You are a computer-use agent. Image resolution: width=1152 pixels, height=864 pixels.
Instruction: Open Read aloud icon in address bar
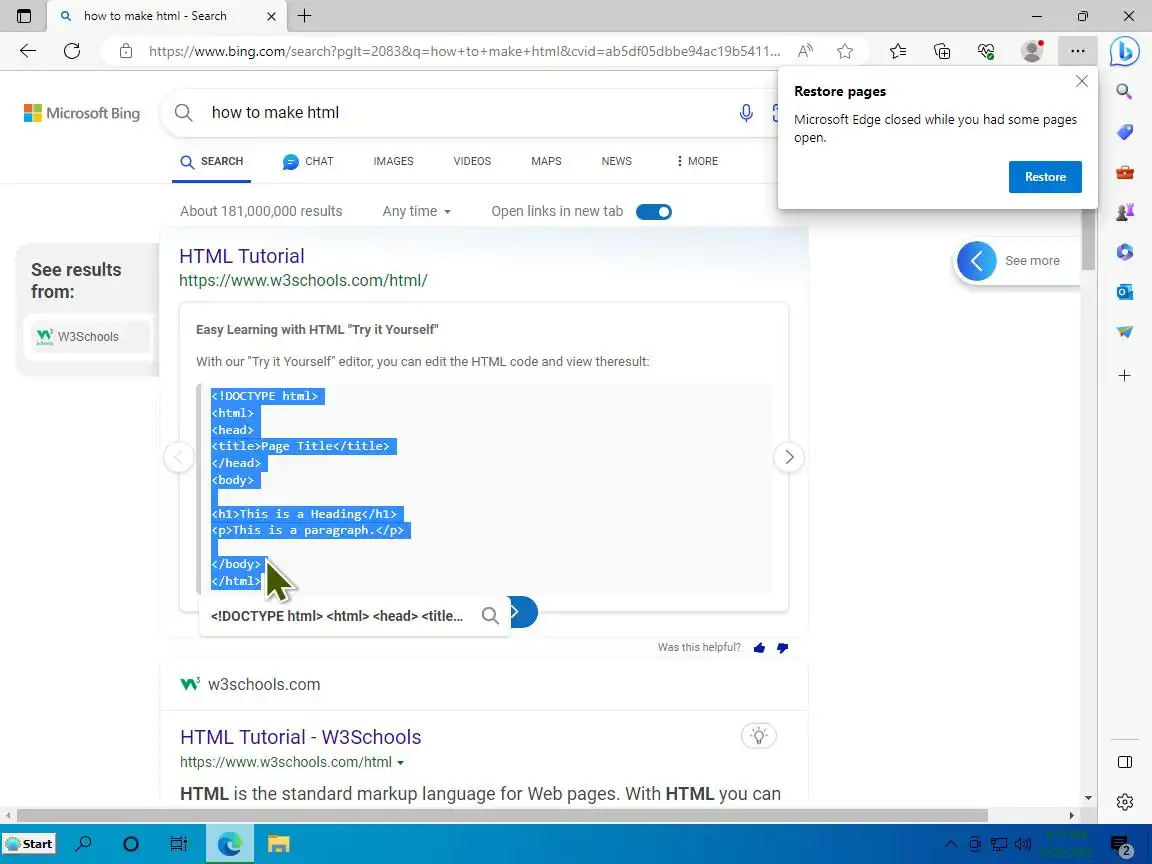(x=805, y=51)
